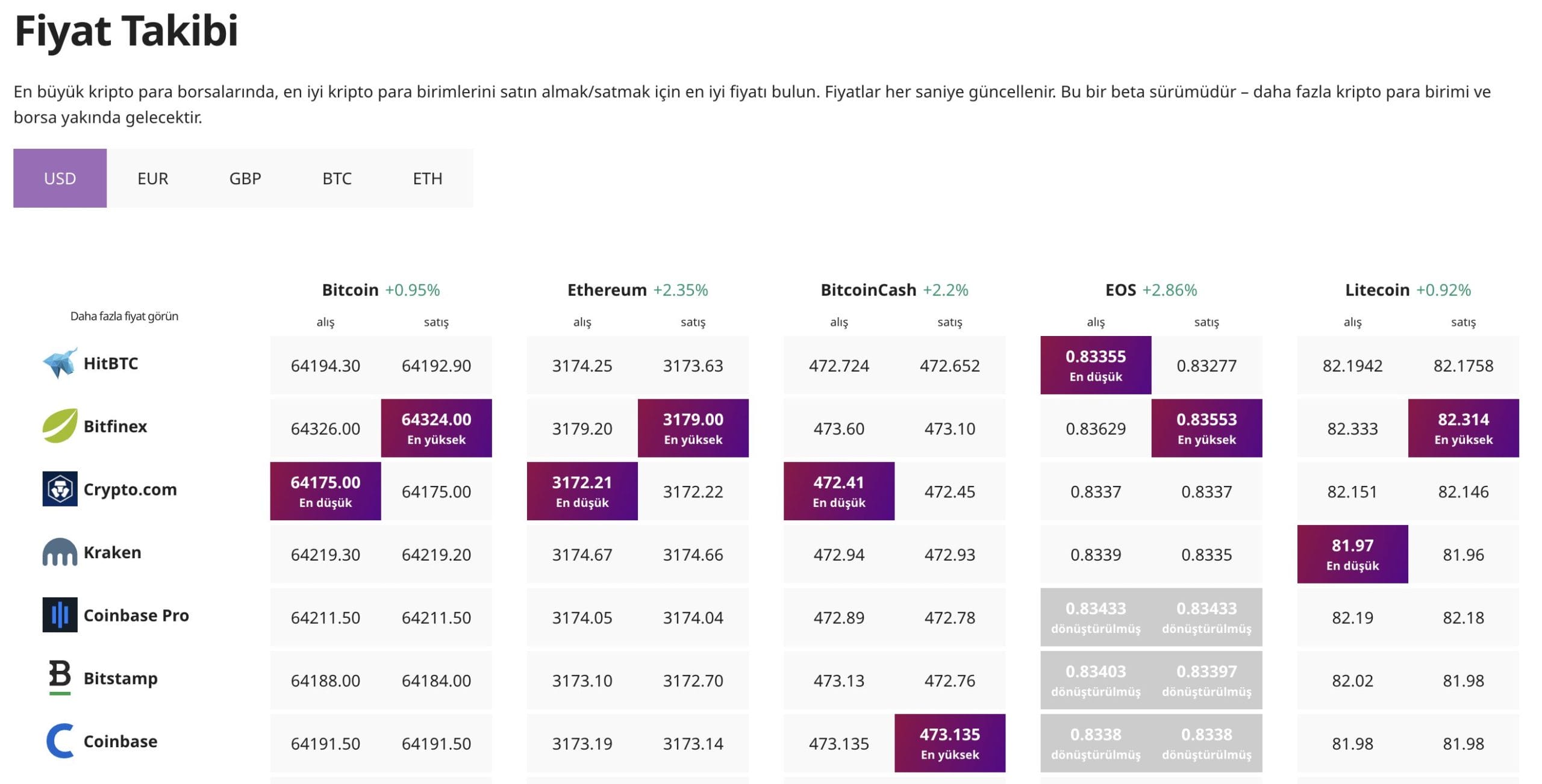This screenshot has height=784, width=1542.
Task: Click the Bitcoin column header
Action: coord(350,290)
